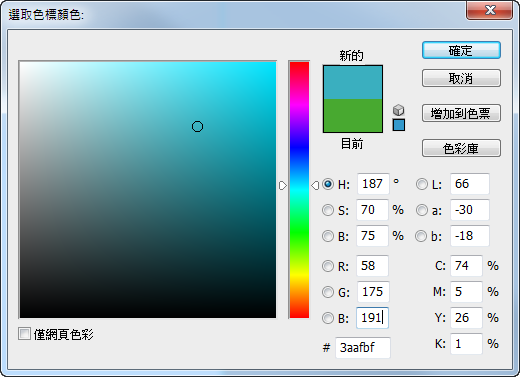
Task: Click the web-safe color cube warning icon
Action: click(399, 110)
